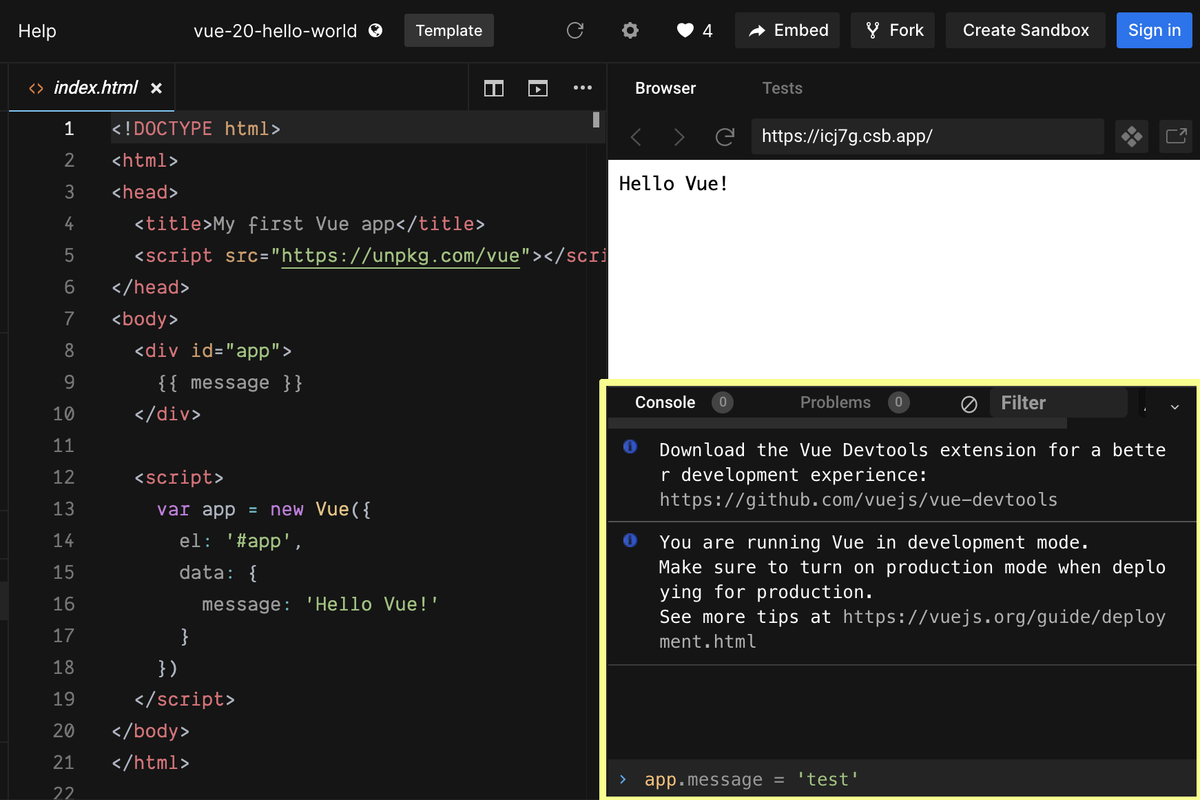
Task: Toggle the preview pane icon
Action: pyautogui.click(x=538, y=88)
